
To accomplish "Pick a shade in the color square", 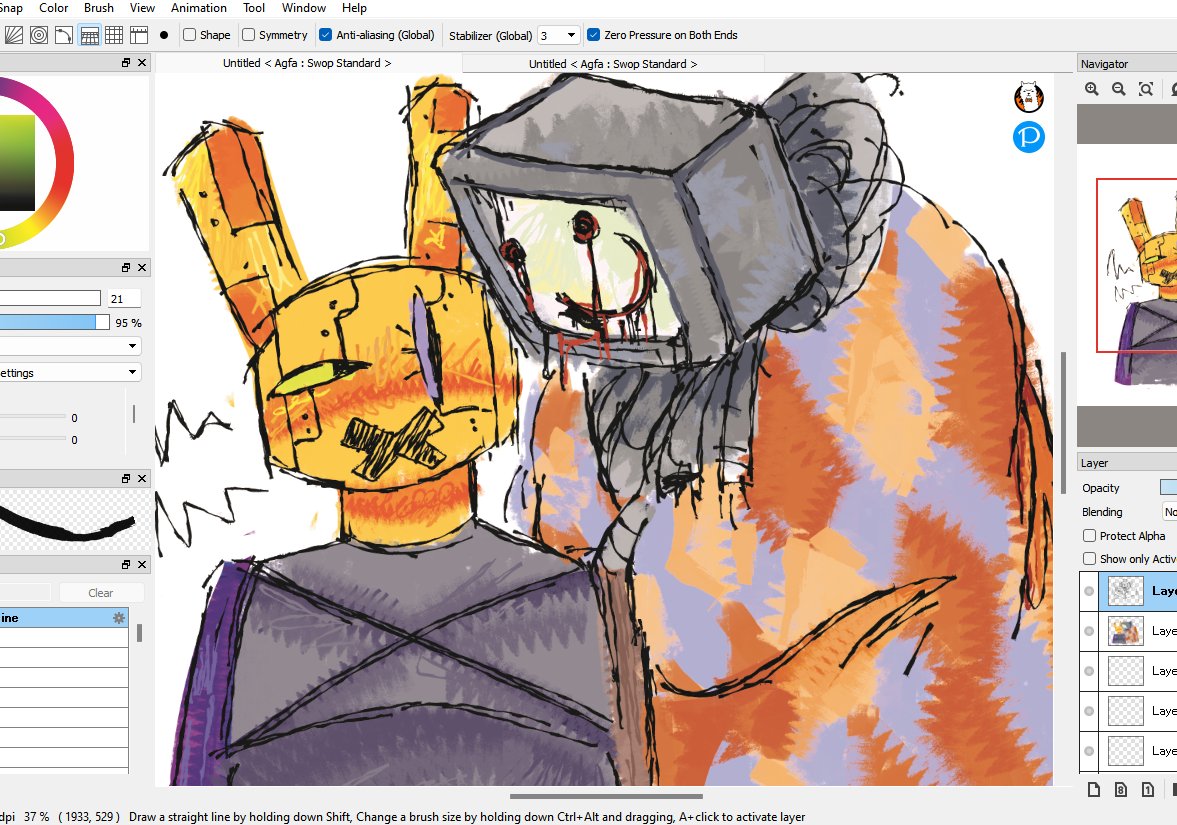I will [17, 162].
